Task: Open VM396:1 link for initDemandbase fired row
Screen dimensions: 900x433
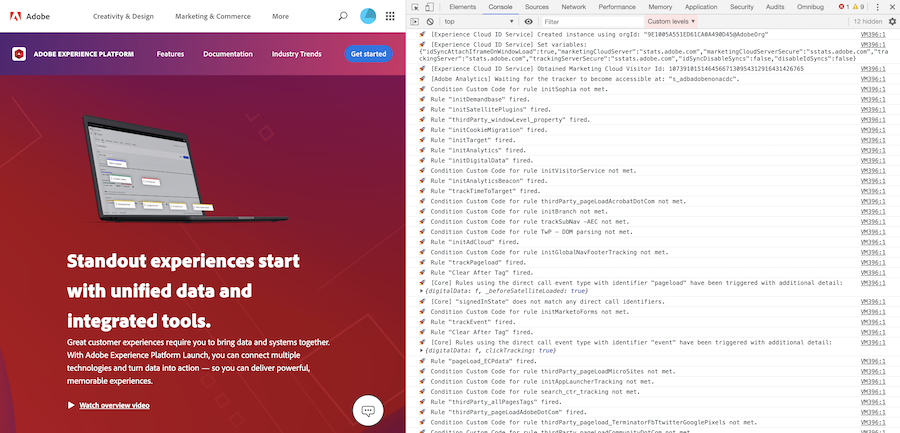Action: 873,99
